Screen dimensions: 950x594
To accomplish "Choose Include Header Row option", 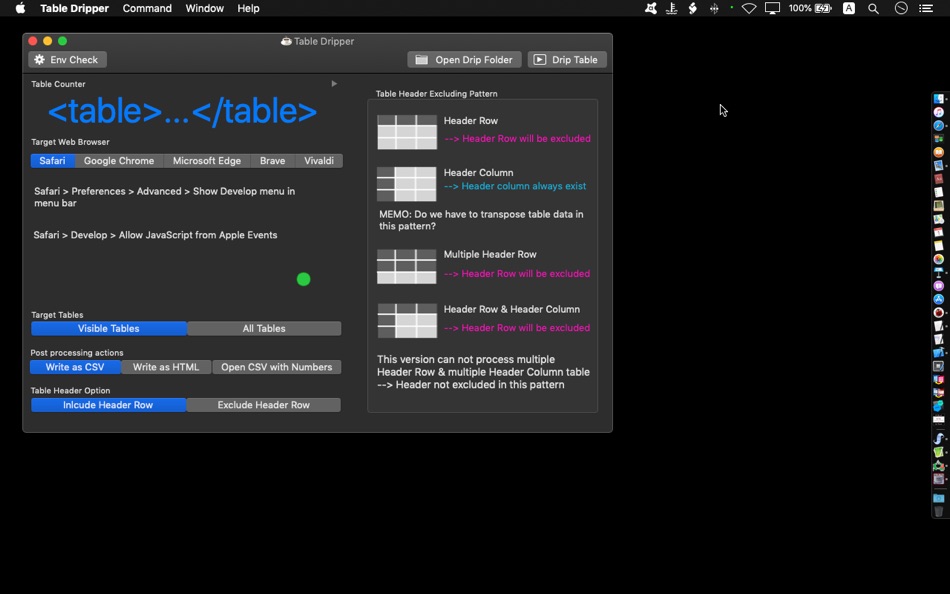I will (x=108, y=405).
